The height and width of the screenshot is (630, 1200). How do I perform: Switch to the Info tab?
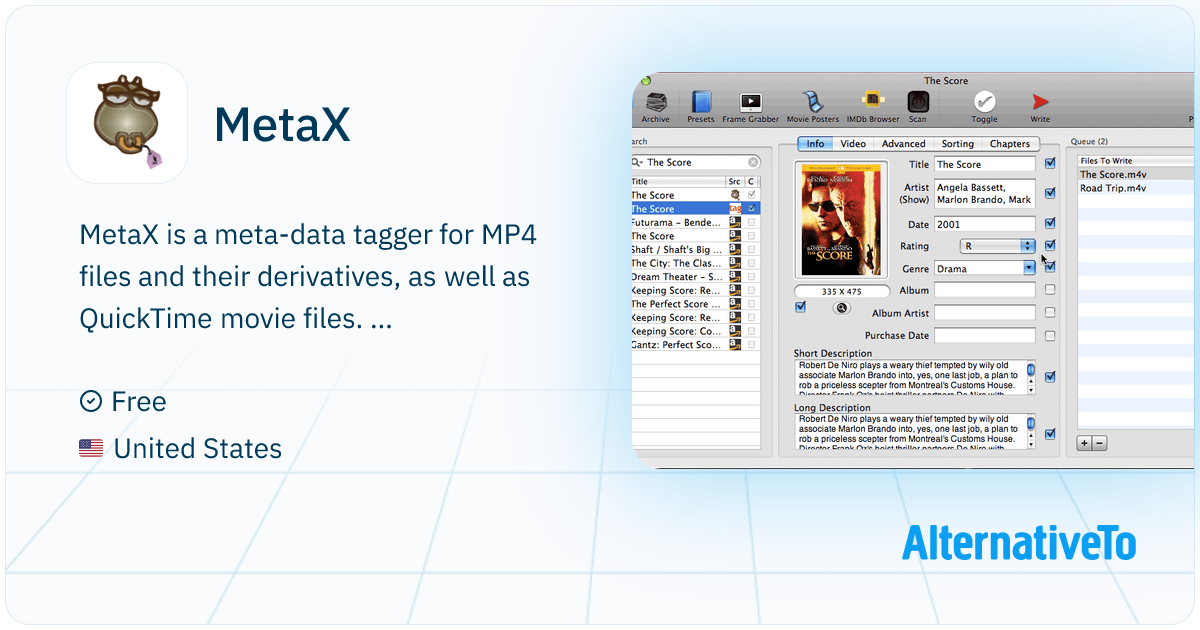(x=815, y=144)
